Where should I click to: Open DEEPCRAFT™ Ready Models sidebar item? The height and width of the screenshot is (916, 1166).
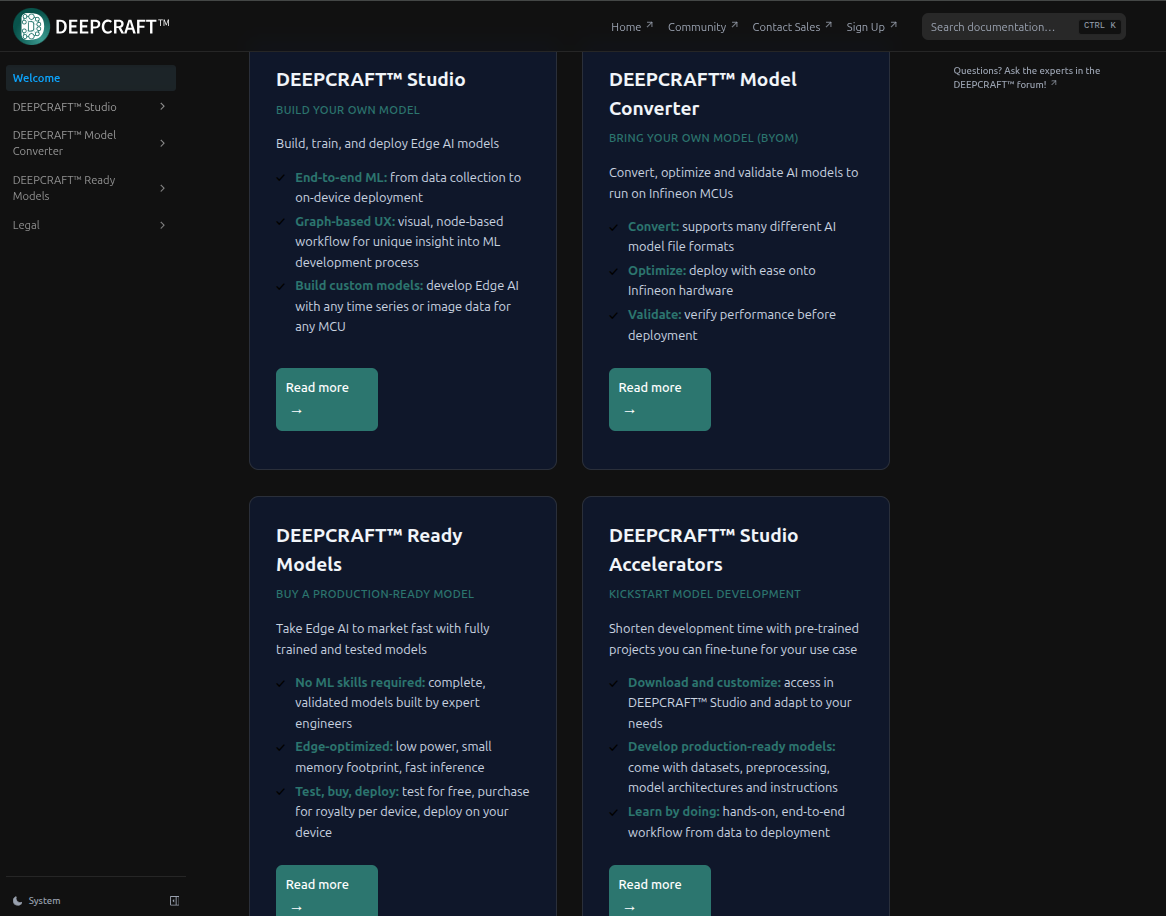(x=64, y=188)
